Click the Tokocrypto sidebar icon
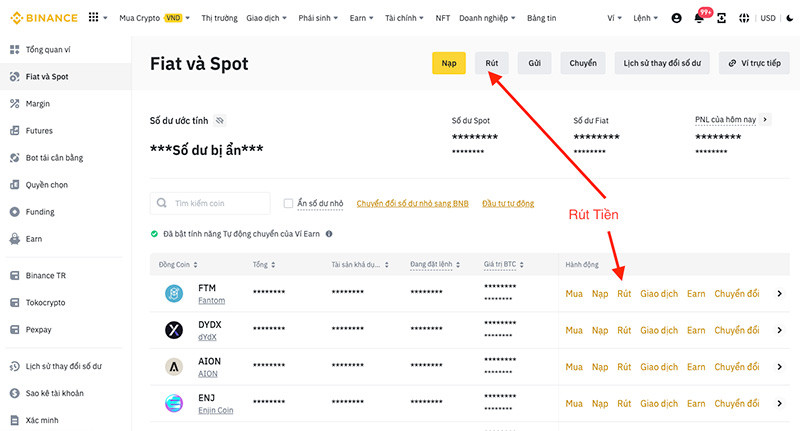The width and height of the screenshot is (800, 431). (x=15, y=302)
